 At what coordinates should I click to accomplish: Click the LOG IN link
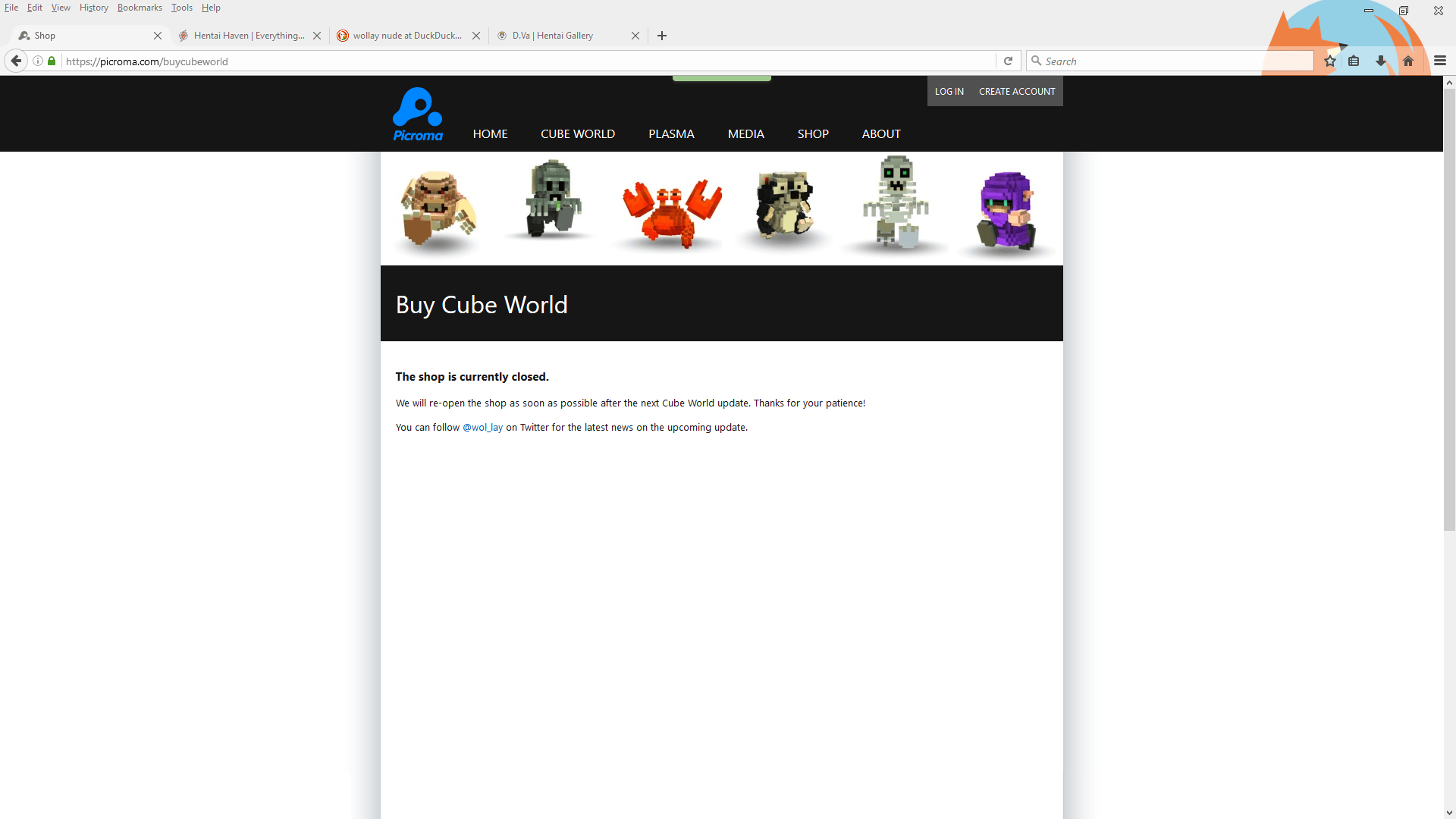(x=949, y=91)
